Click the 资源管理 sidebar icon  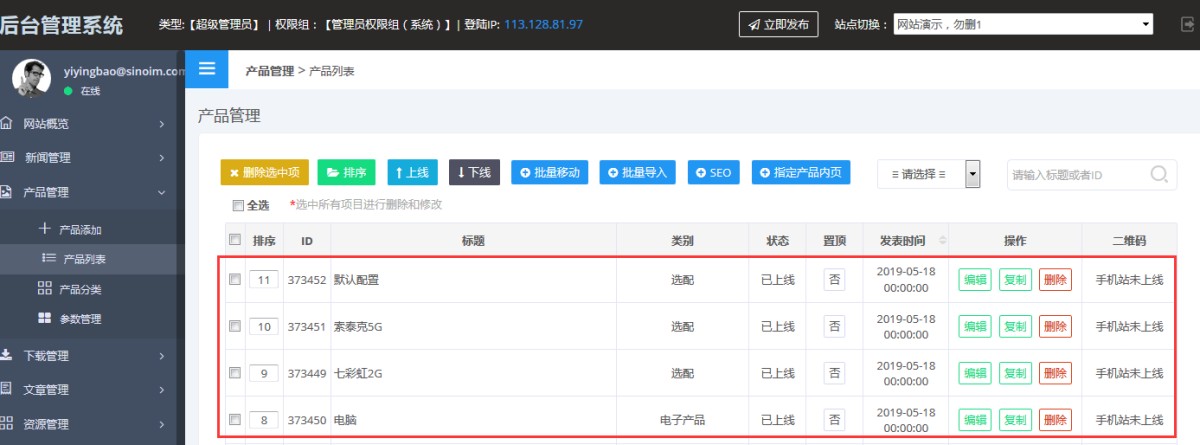[x=7, y=423]
